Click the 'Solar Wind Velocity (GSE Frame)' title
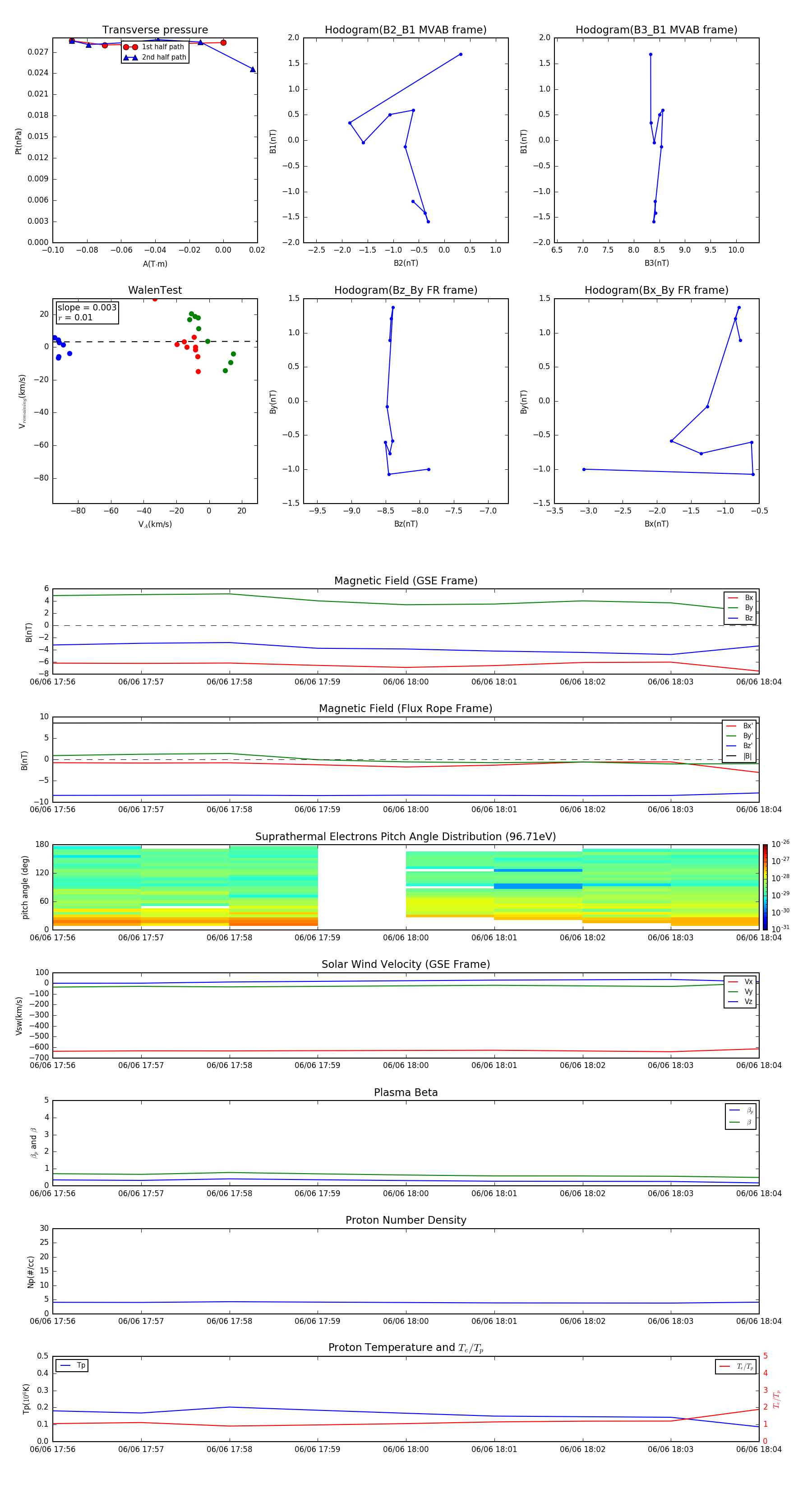 (406, 965)
